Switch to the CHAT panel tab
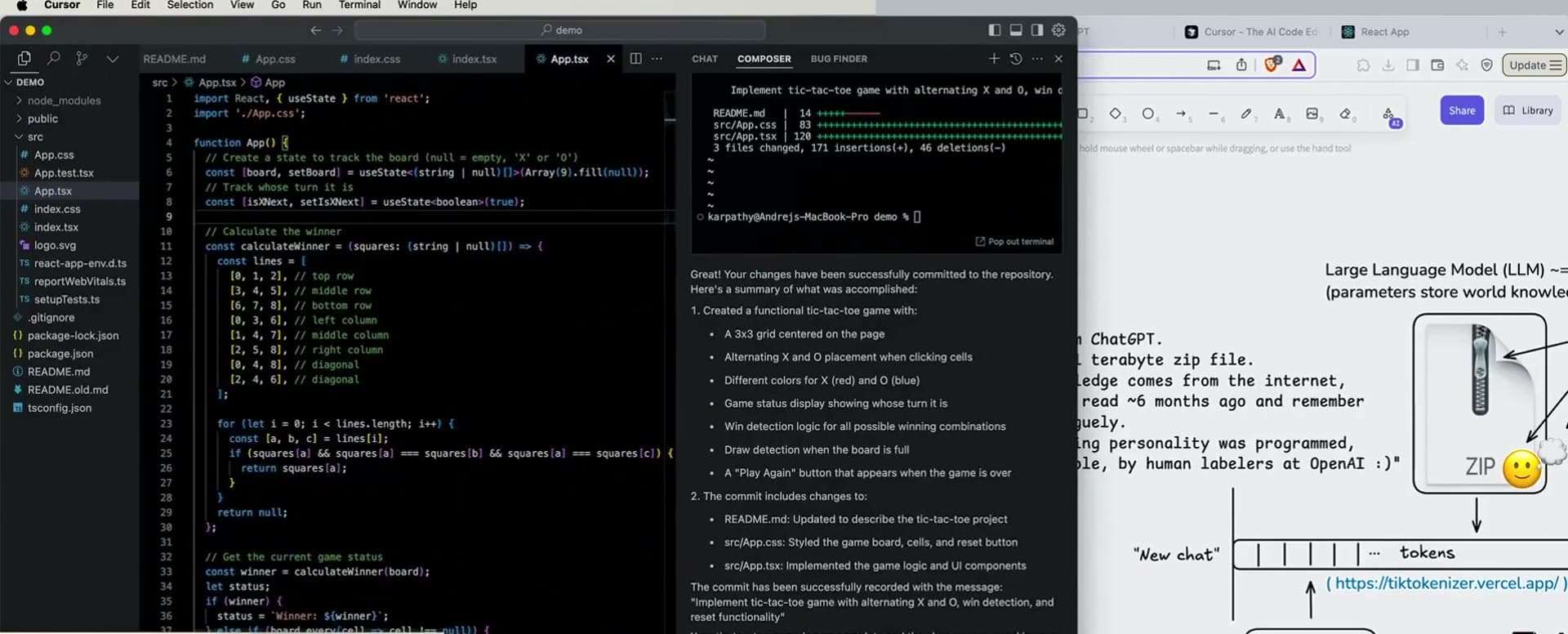This screenshot has width=1568, height=634. (x=705, y=59)
